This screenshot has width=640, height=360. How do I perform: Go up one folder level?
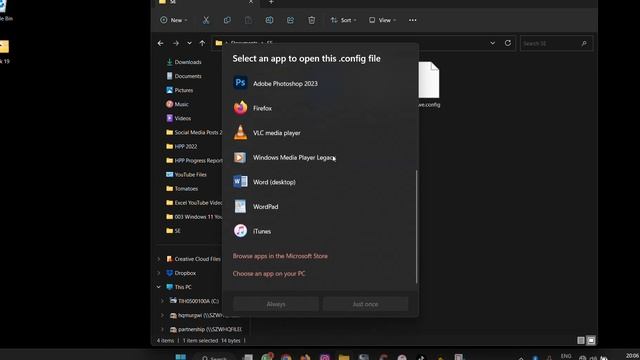tap(202, 43)
